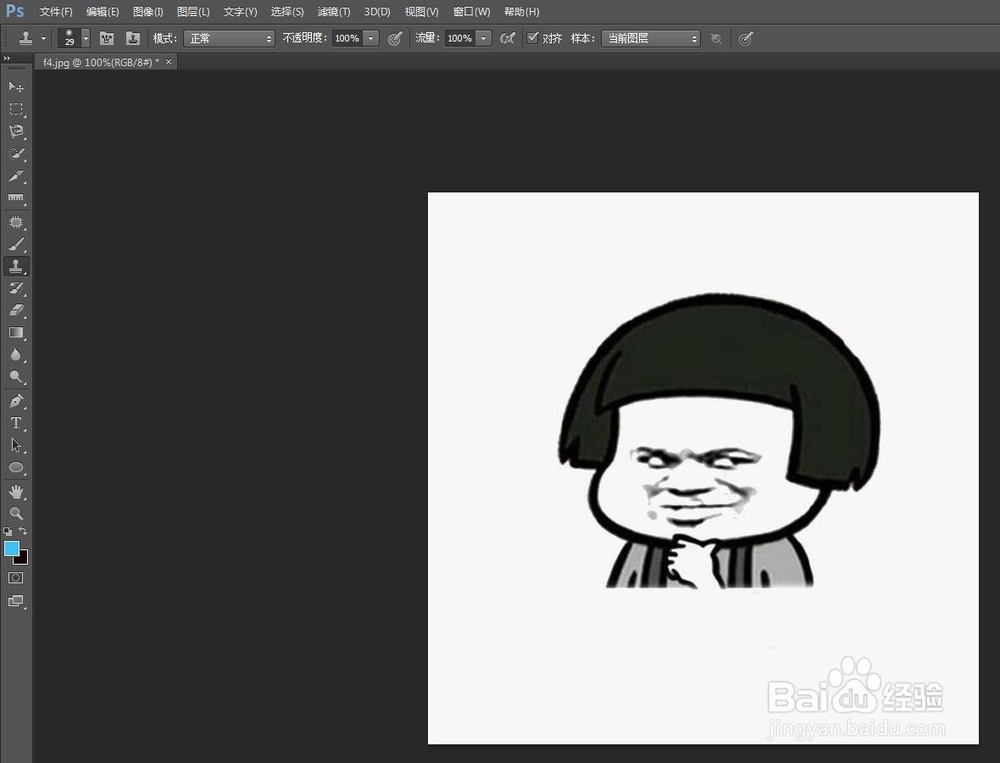Select the Rectangular Marquee tool
1000x763 pixels.
point(16,109)
